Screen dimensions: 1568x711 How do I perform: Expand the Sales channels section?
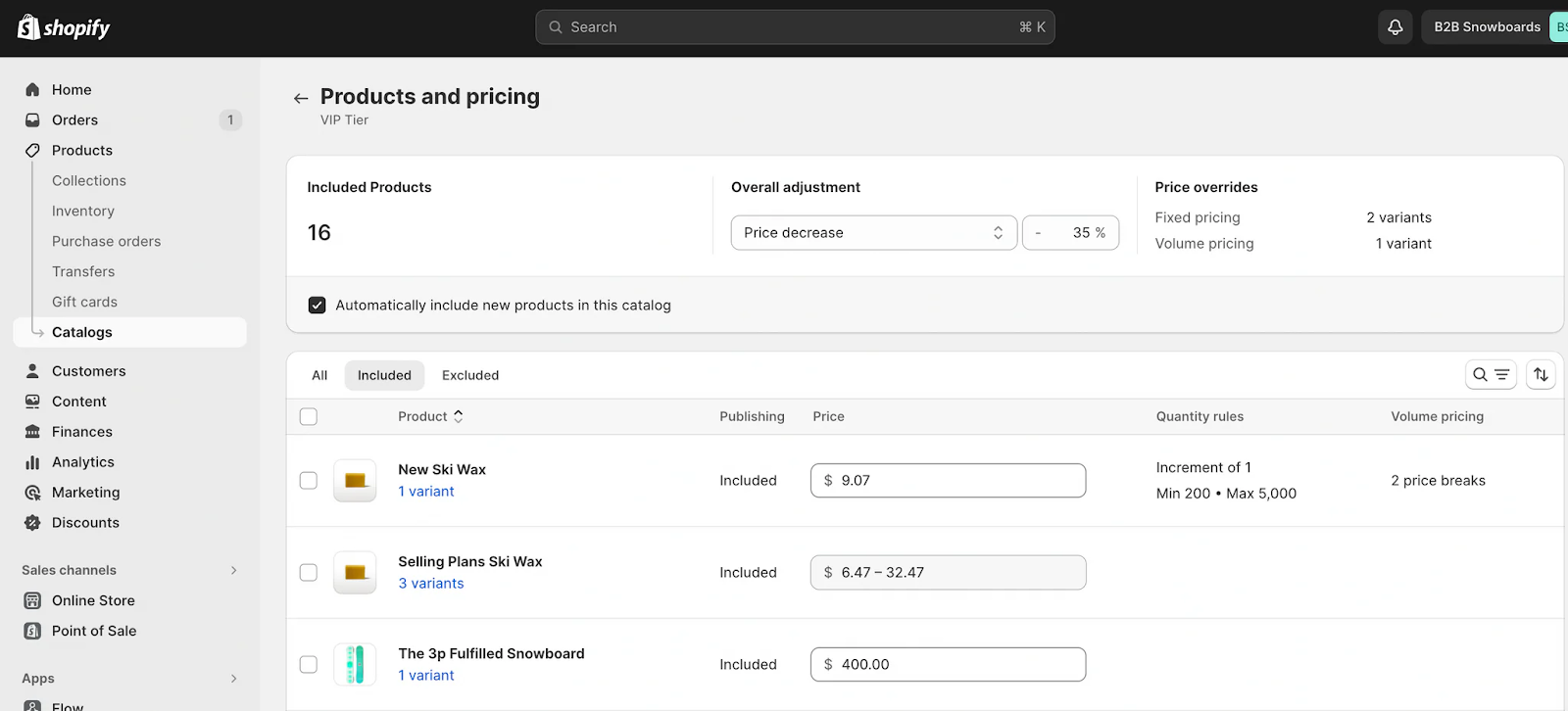pos(233,570)
